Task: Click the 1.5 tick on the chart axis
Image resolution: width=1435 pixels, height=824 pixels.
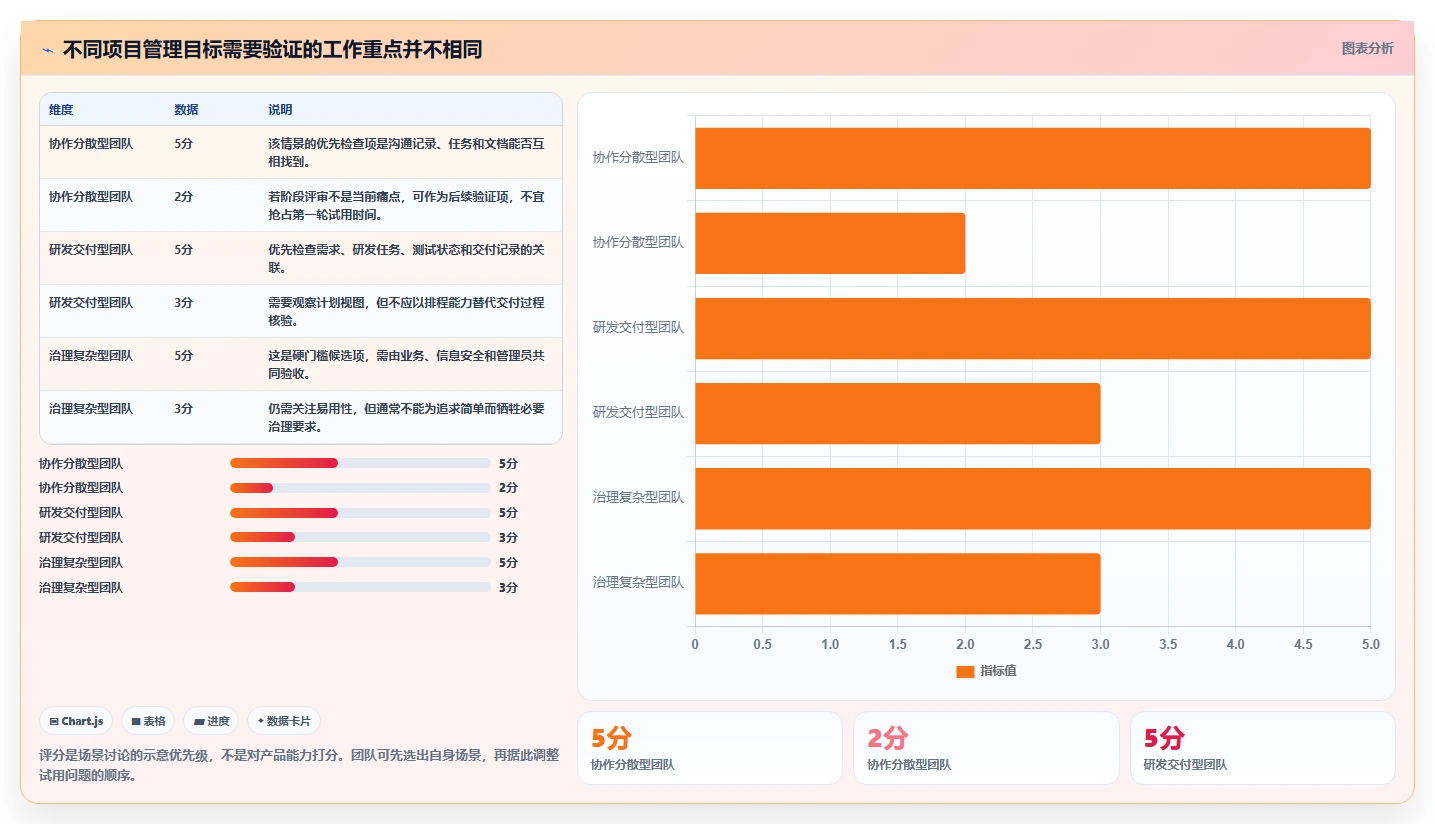Action: (x=898, y=644)
